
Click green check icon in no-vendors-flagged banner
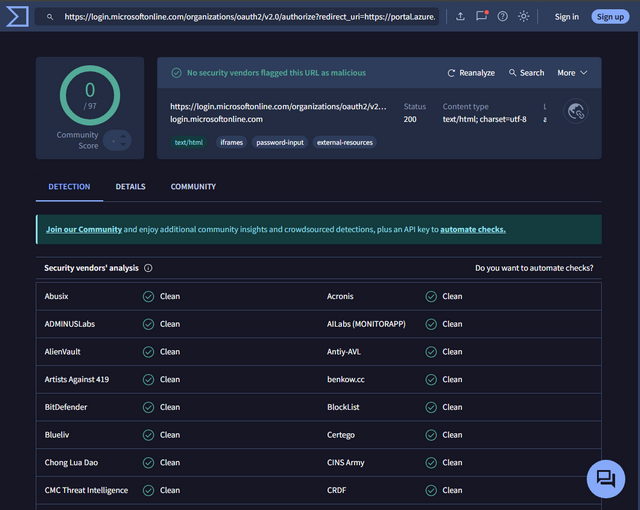point(176,73)
